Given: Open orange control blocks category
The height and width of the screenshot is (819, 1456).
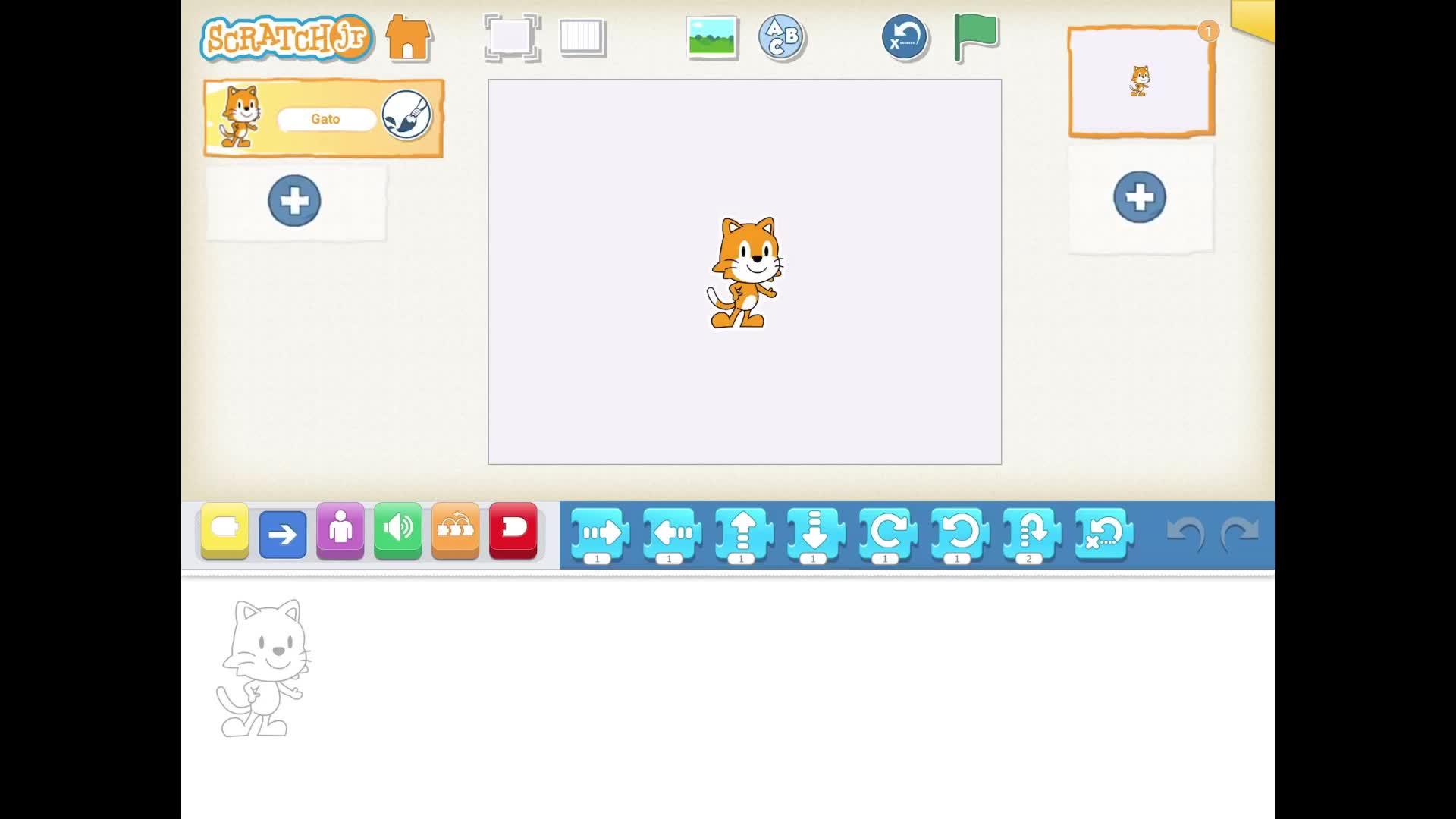Looking at the screenshot, I should coord(455,530).
